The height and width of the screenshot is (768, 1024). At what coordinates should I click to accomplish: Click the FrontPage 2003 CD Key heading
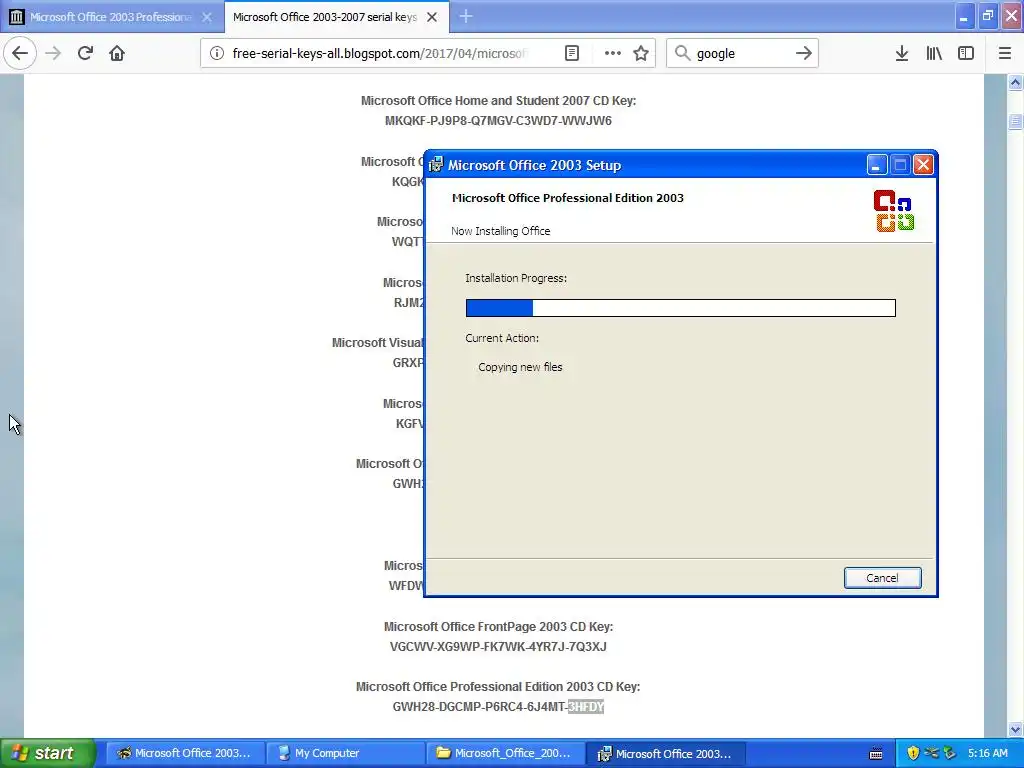pyautogui.click(x=498, y=626)
